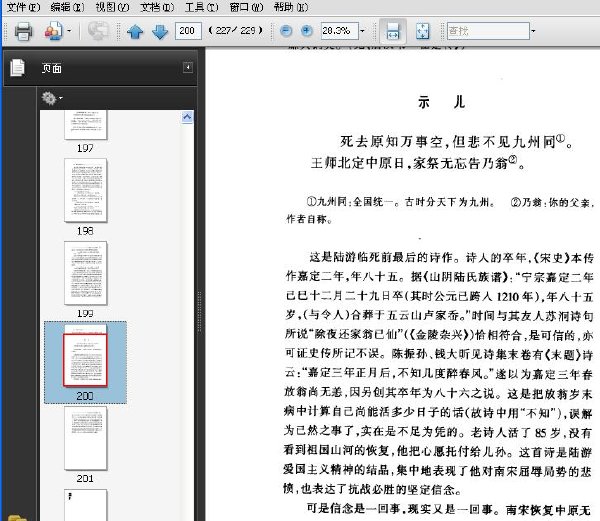Expand the share icon dropdown arrow
The height and width of the screenshot is (521, 600).
tap(69, 31)
